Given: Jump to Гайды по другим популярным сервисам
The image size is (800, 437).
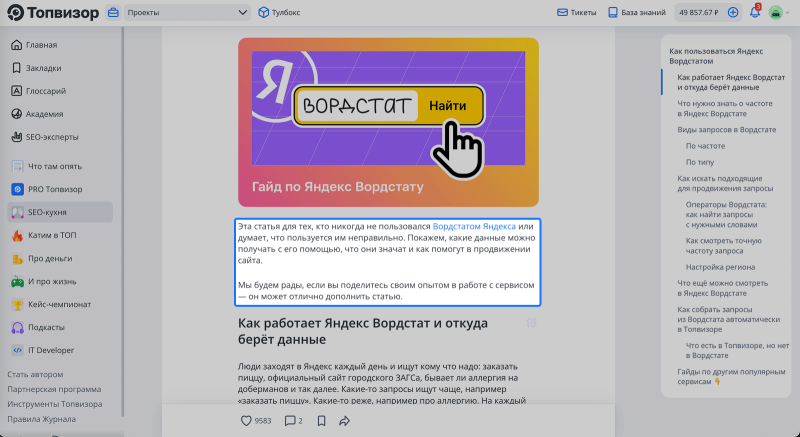Looking at the screenshot, I should pyautogui.click(x=731, y=377).
